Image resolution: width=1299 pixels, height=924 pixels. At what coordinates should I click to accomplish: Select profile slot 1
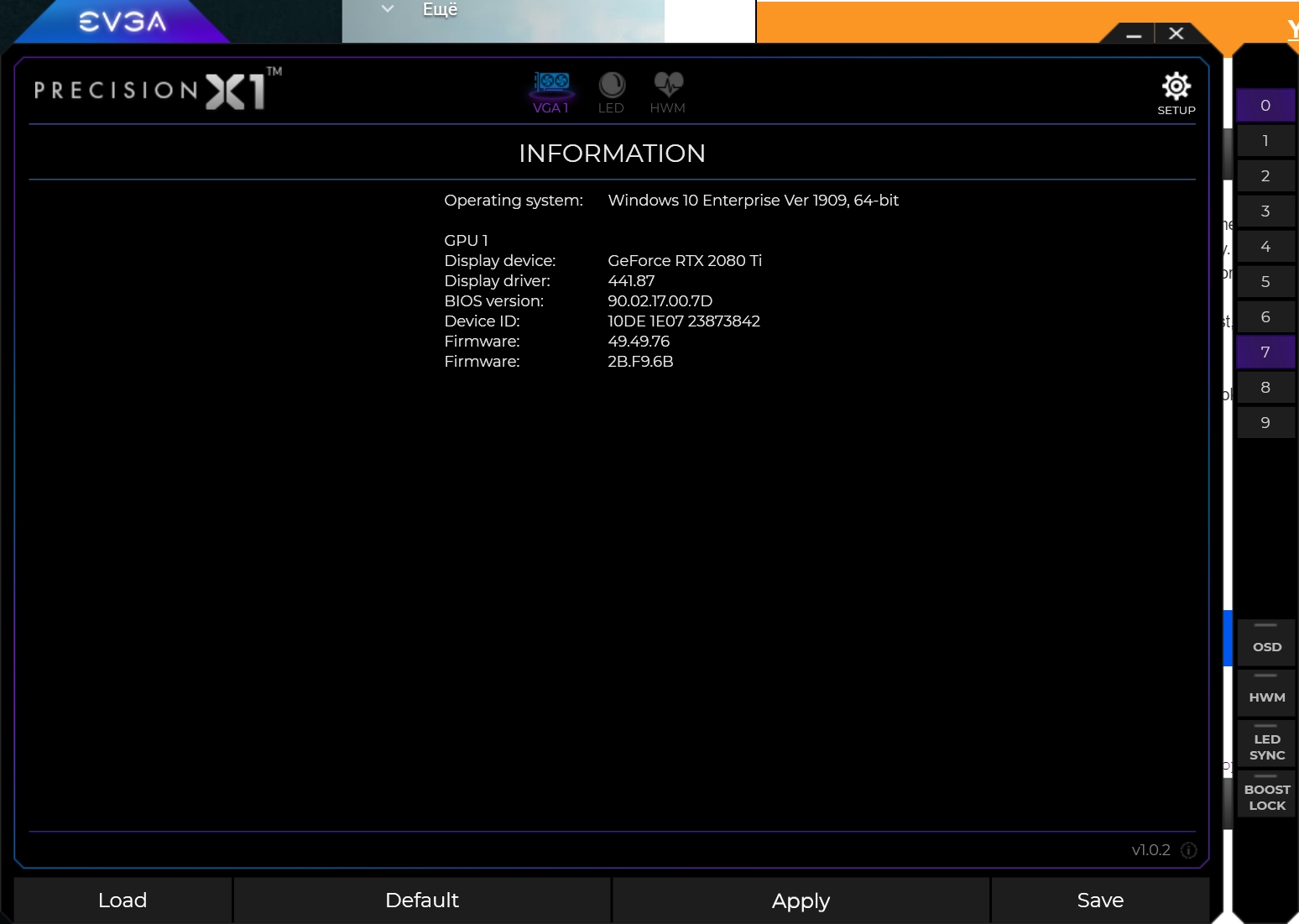(x=1265, y=141)
